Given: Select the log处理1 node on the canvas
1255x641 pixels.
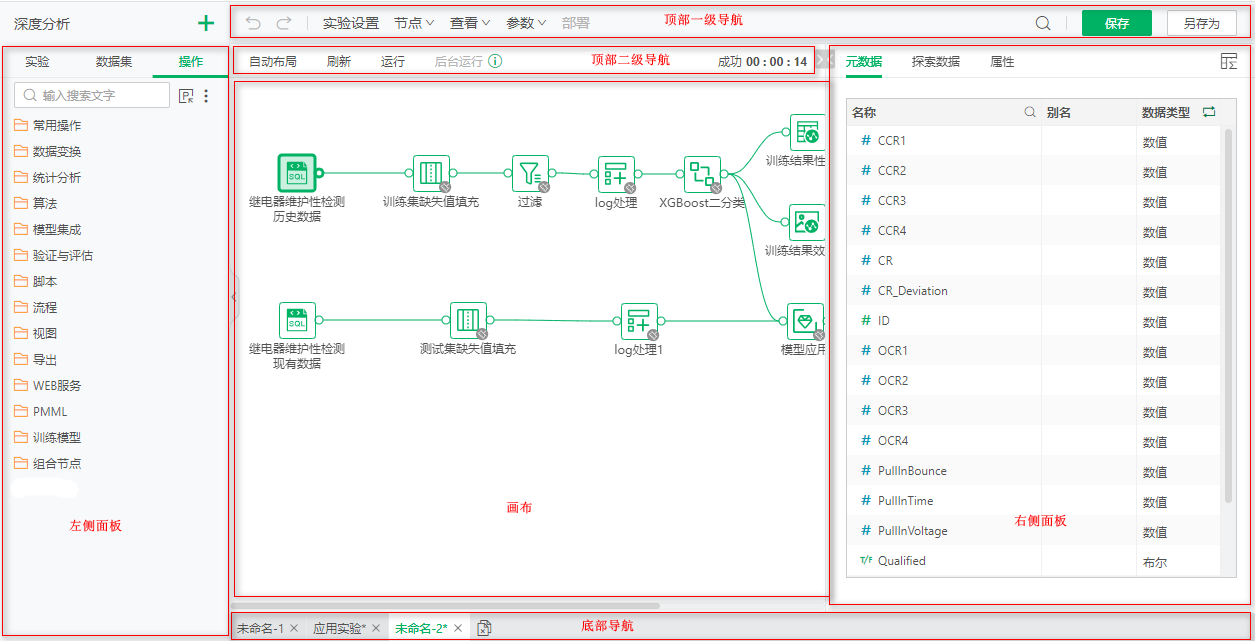Looking at the screenshot, I should [x=637, y=322].
